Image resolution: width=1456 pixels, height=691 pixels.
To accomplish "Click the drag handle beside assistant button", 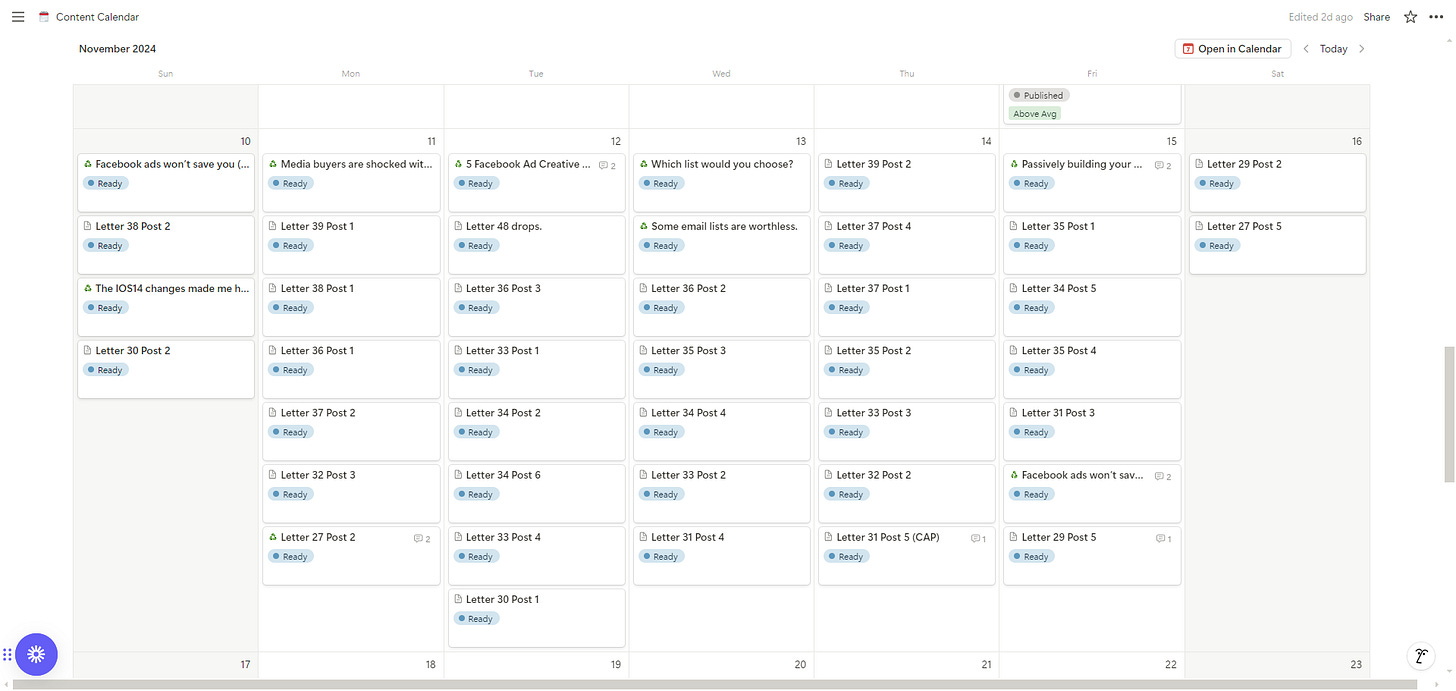I will [7, 655].
